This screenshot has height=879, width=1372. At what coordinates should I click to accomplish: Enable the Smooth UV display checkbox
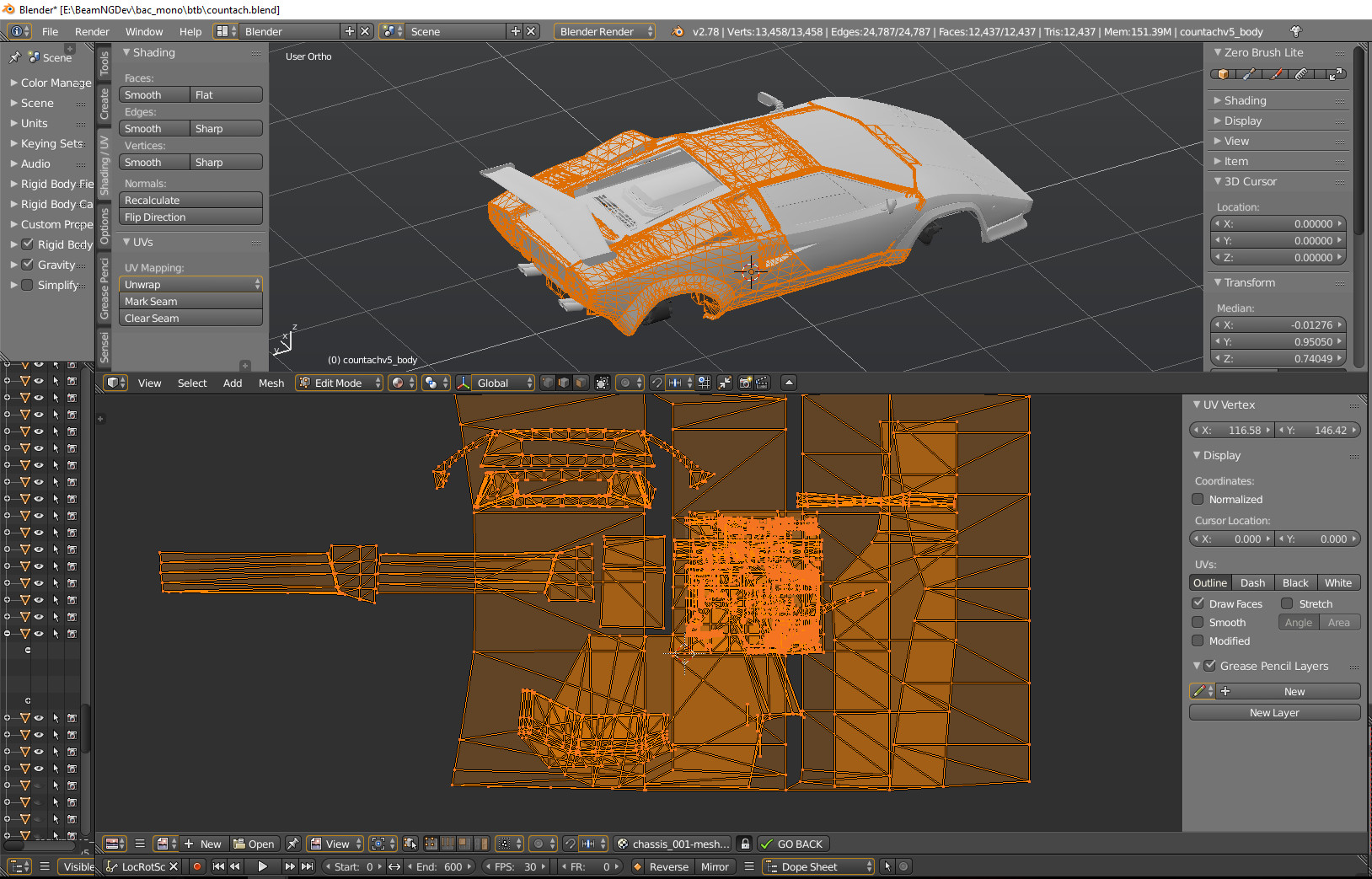(1198, 622)
